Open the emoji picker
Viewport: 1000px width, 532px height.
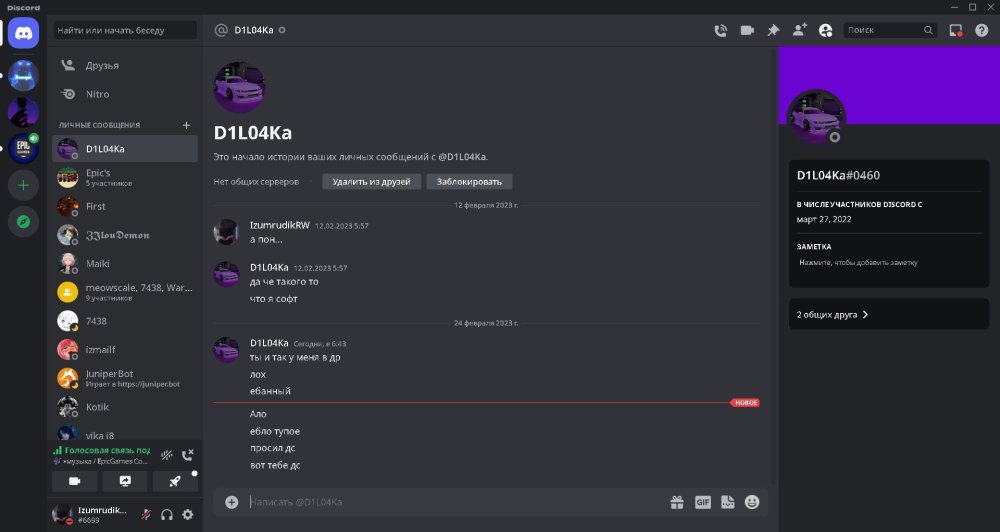[753, 502]
